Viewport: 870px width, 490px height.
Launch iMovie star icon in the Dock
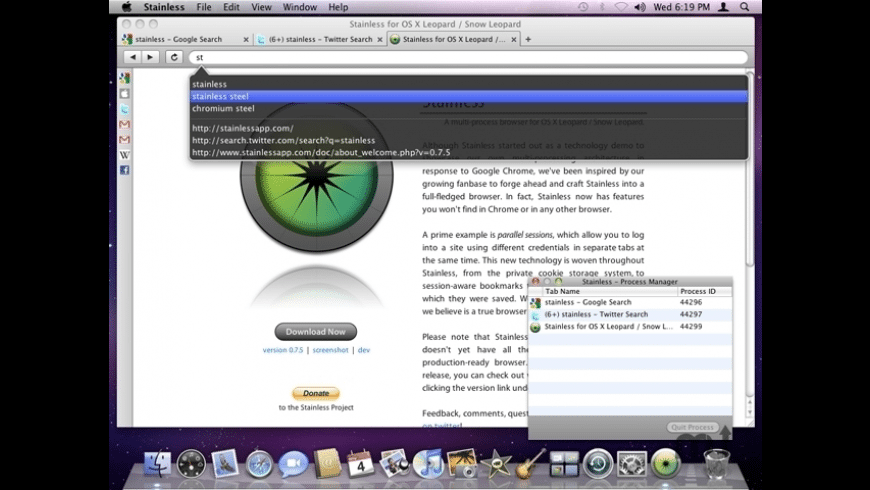pyautogui.click(x=496, y=463)
